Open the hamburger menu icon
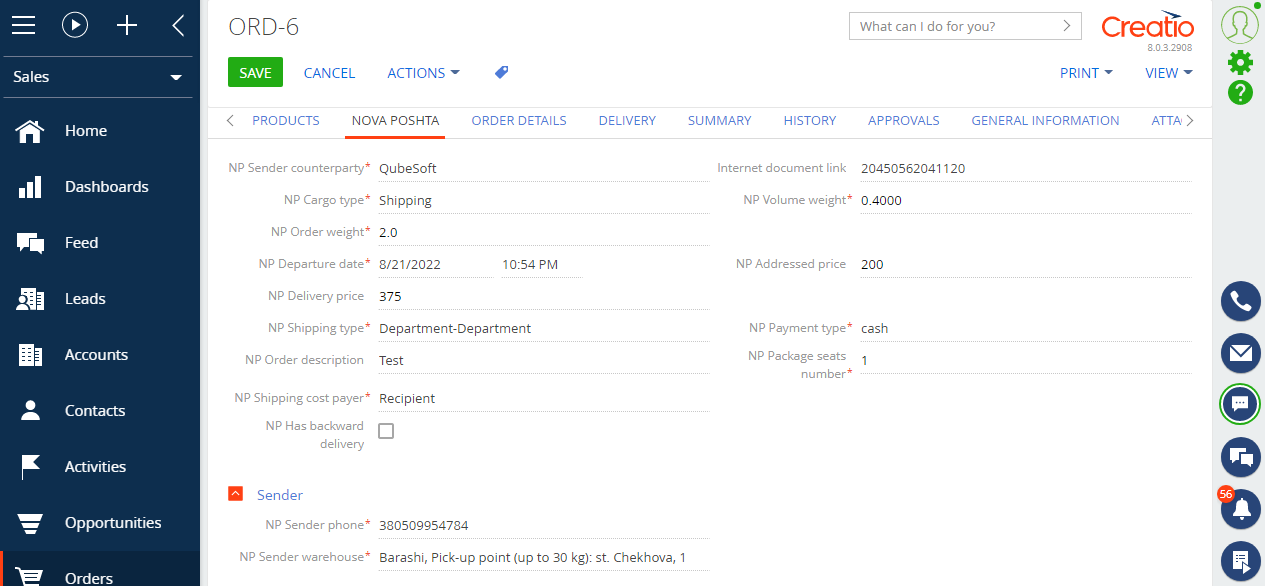1265x586 pixels. coord(24,26)
